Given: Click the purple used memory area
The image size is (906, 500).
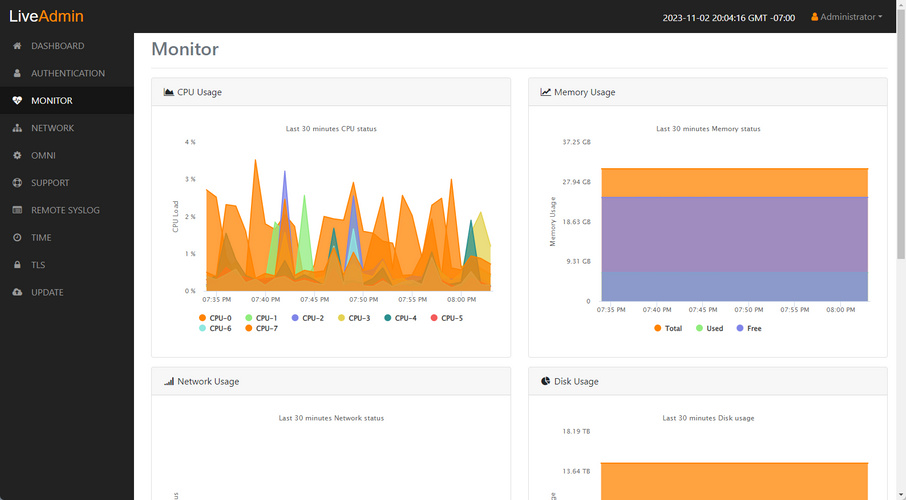Looking at the screenshot, I should (734, 234).
